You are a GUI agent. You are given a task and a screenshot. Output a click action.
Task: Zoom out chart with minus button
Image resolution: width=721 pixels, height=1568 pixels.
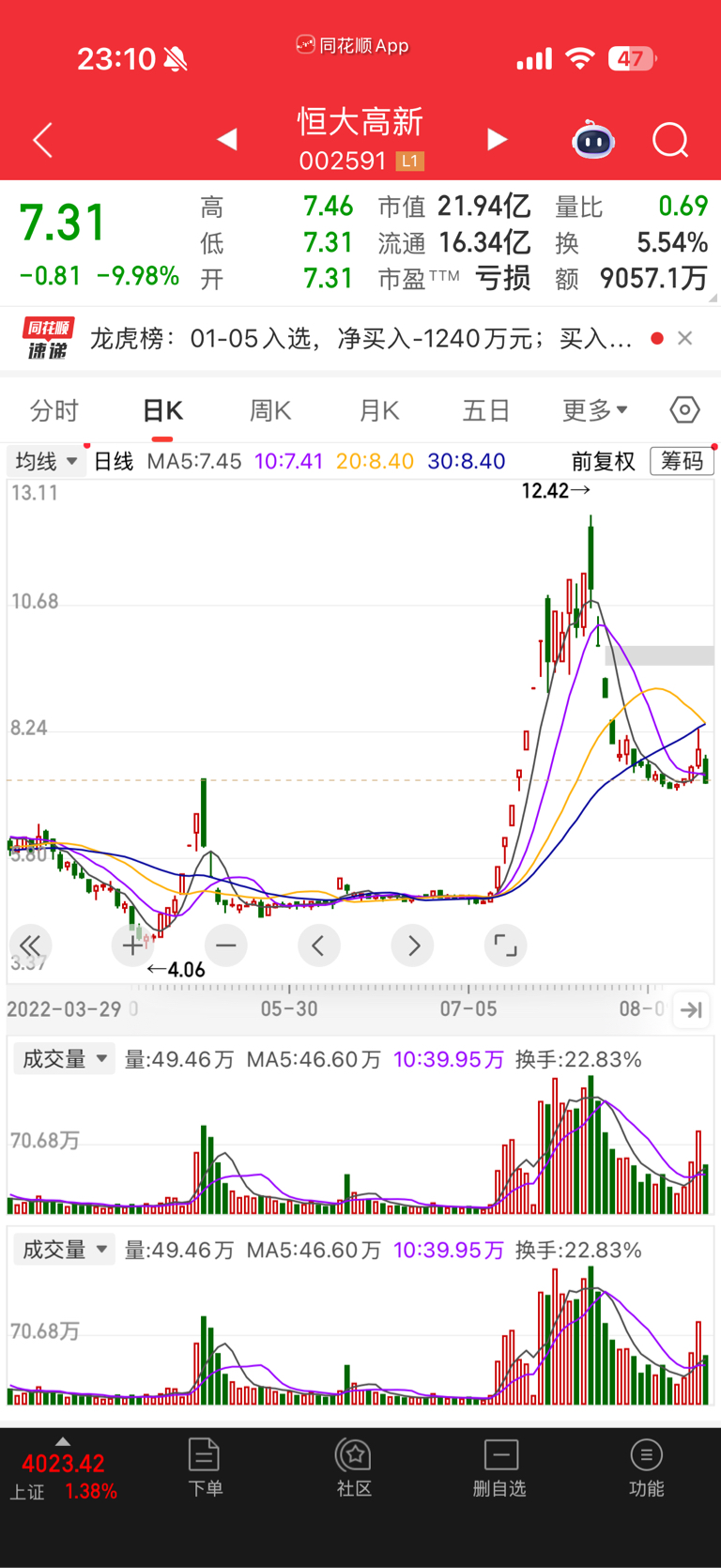tap(226, 945)
